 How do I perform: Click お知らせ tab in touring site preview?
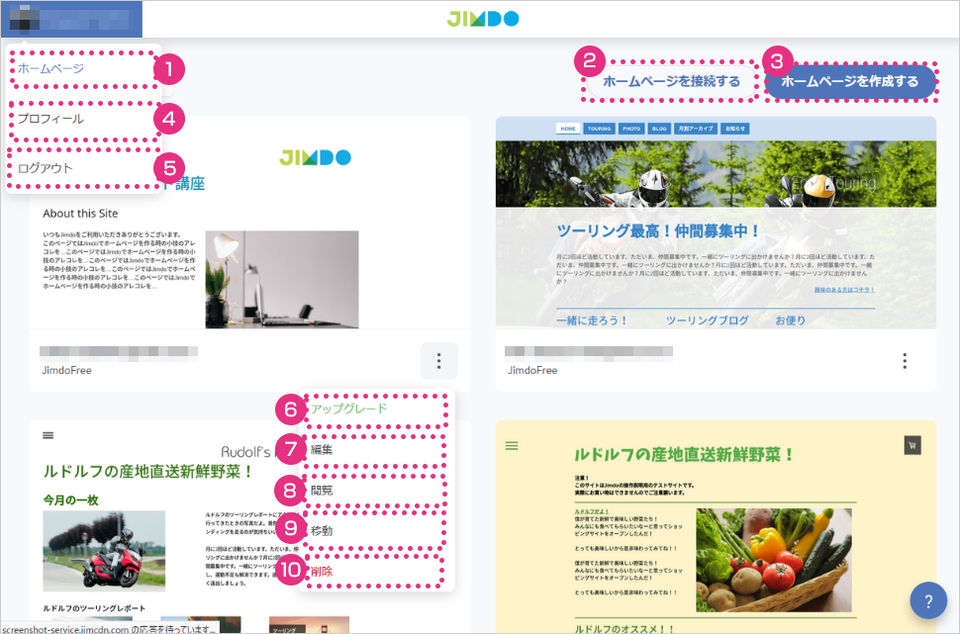click(735, 129)
